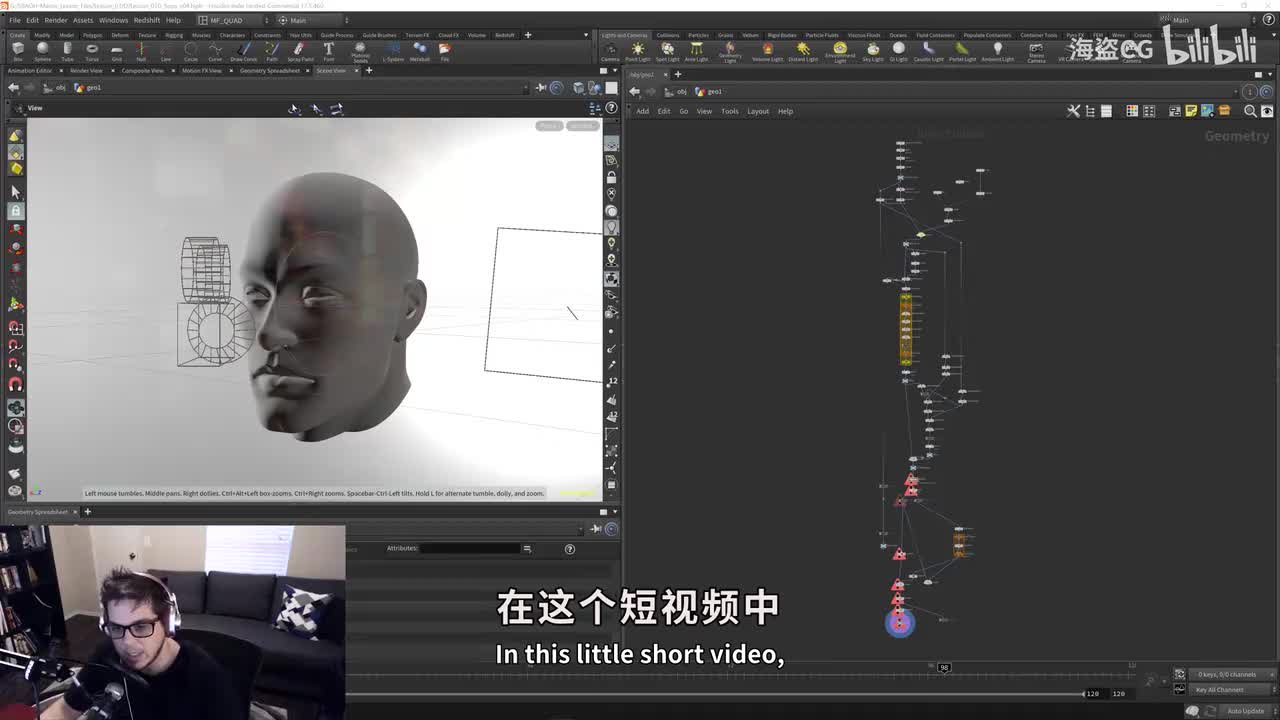1280x720 pixels.
Task: Toggle network display options eye icon
Action: coord(1268,111)
